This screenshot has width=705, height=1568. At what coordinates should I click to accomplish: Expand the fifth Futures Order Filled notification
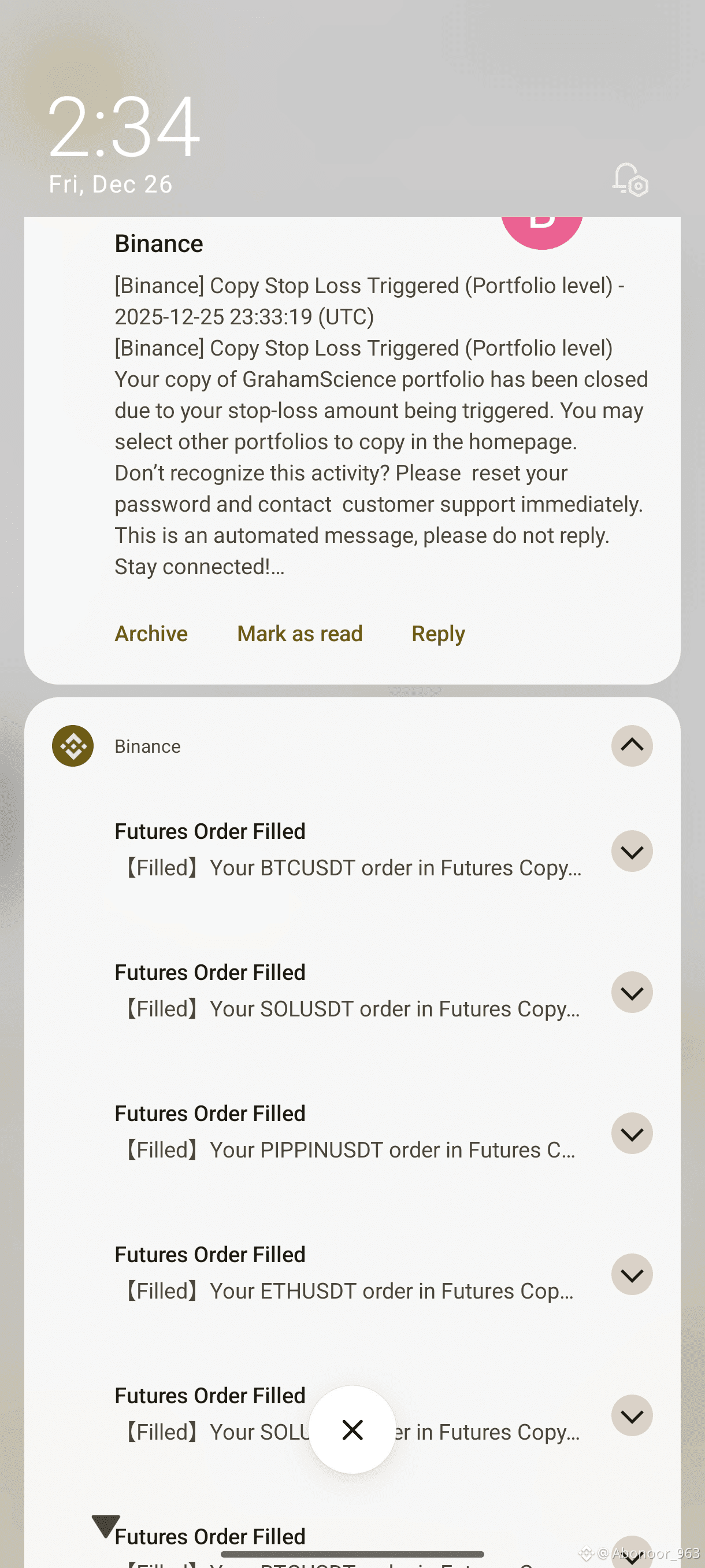tap(632, 1416)
